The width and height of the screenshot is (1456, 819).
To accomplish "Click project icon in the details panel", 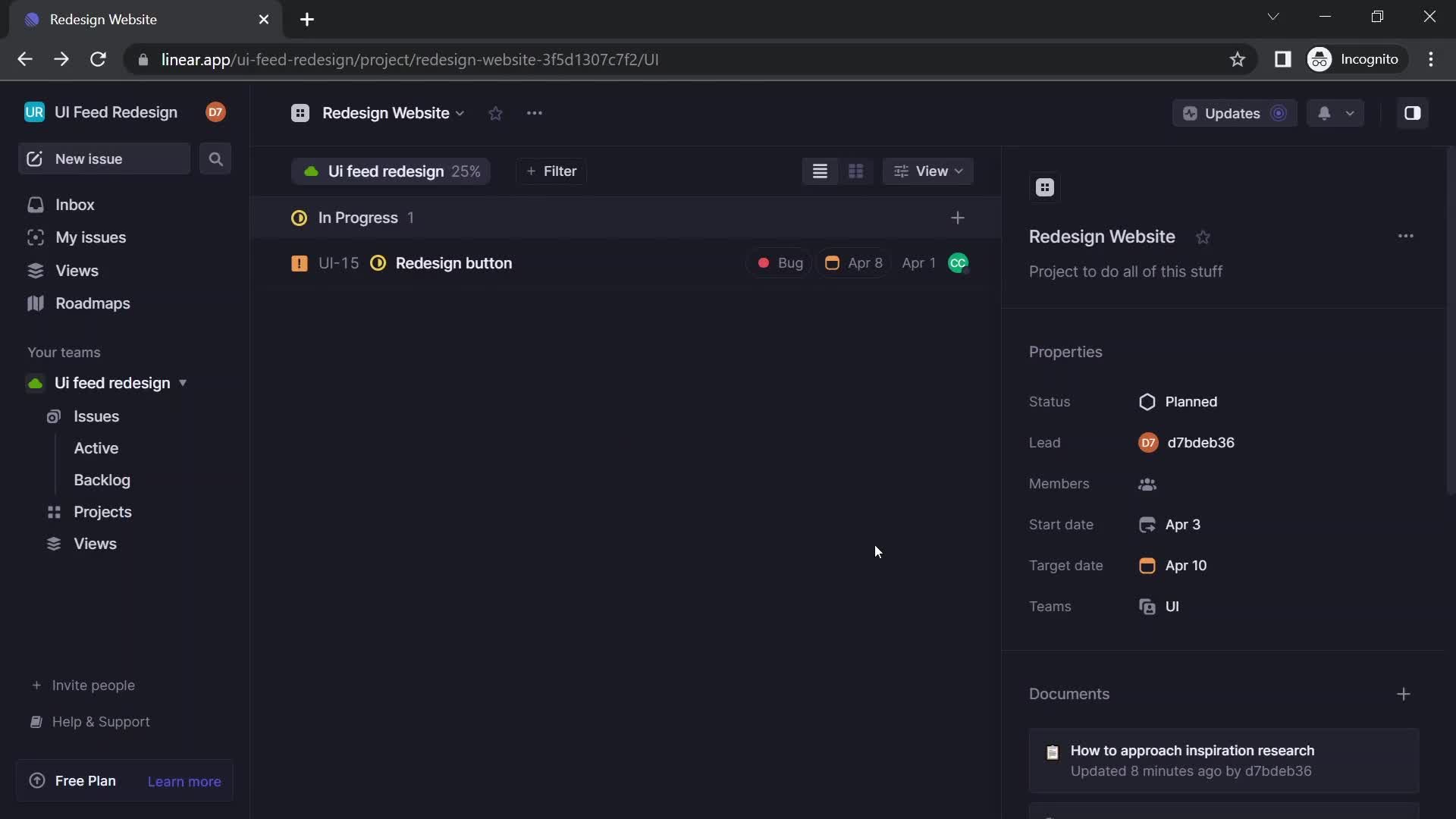I will tap(1045, 187).
